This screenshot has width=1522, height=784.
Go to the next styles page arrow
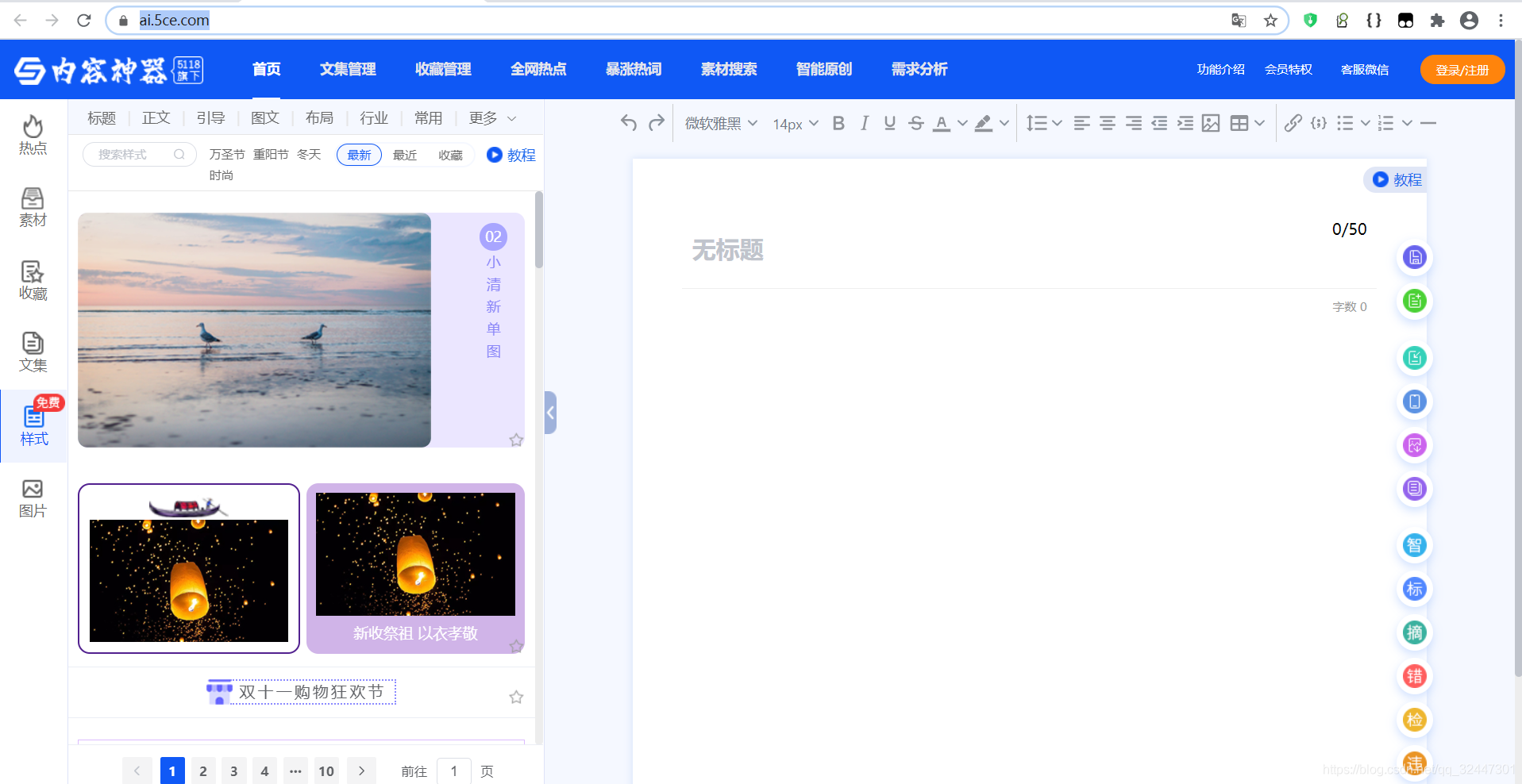pyautogui.click(x=361, y=771)
